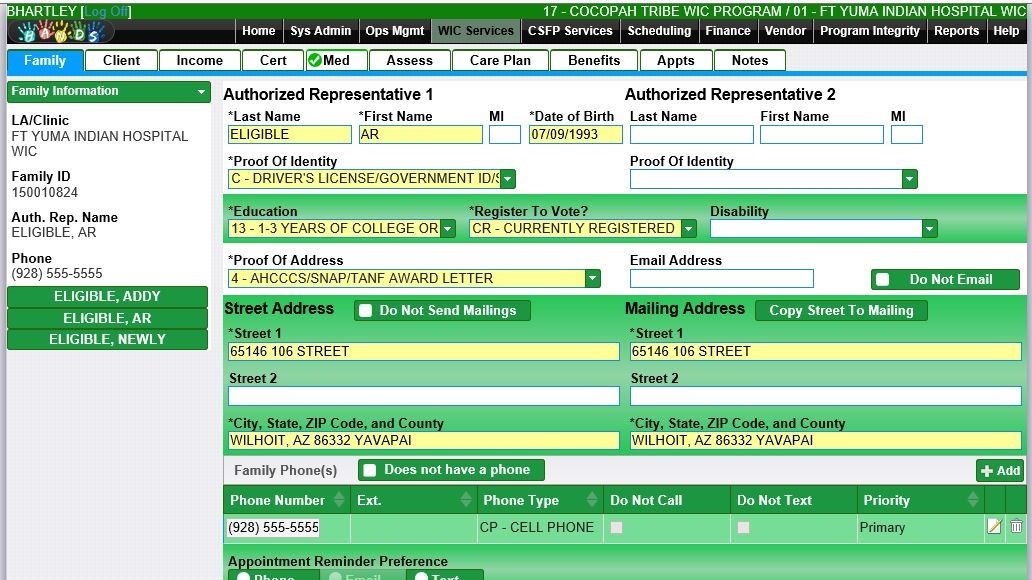
Task: Open the Disability dropdown
Action: (929, 229)
